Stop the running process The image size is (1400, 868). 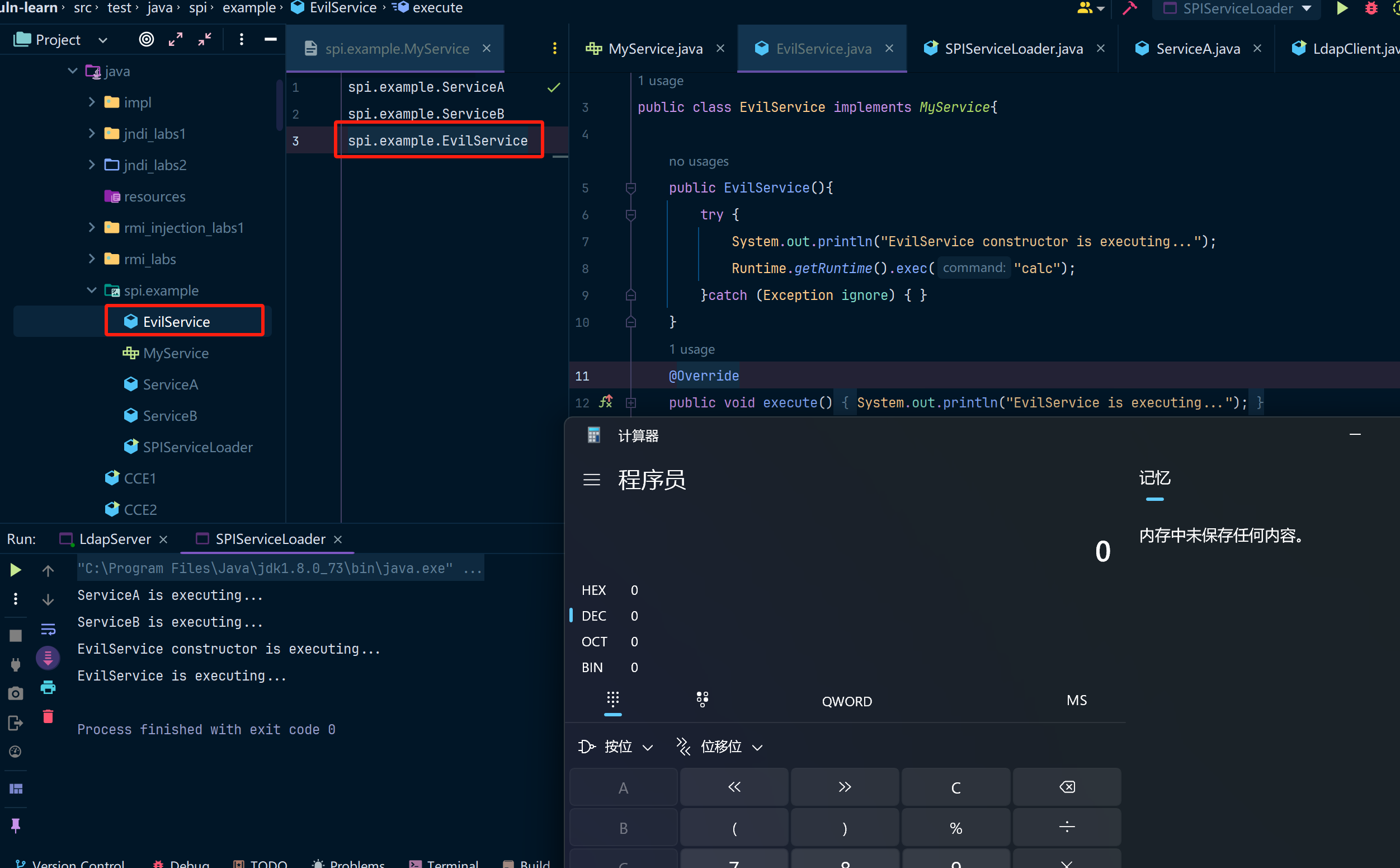point(16,636)
